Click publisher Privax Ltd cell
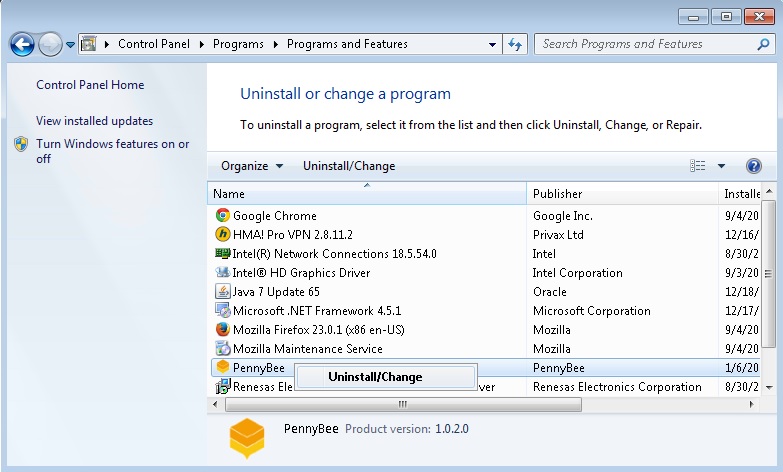 (x=558, y=235)
